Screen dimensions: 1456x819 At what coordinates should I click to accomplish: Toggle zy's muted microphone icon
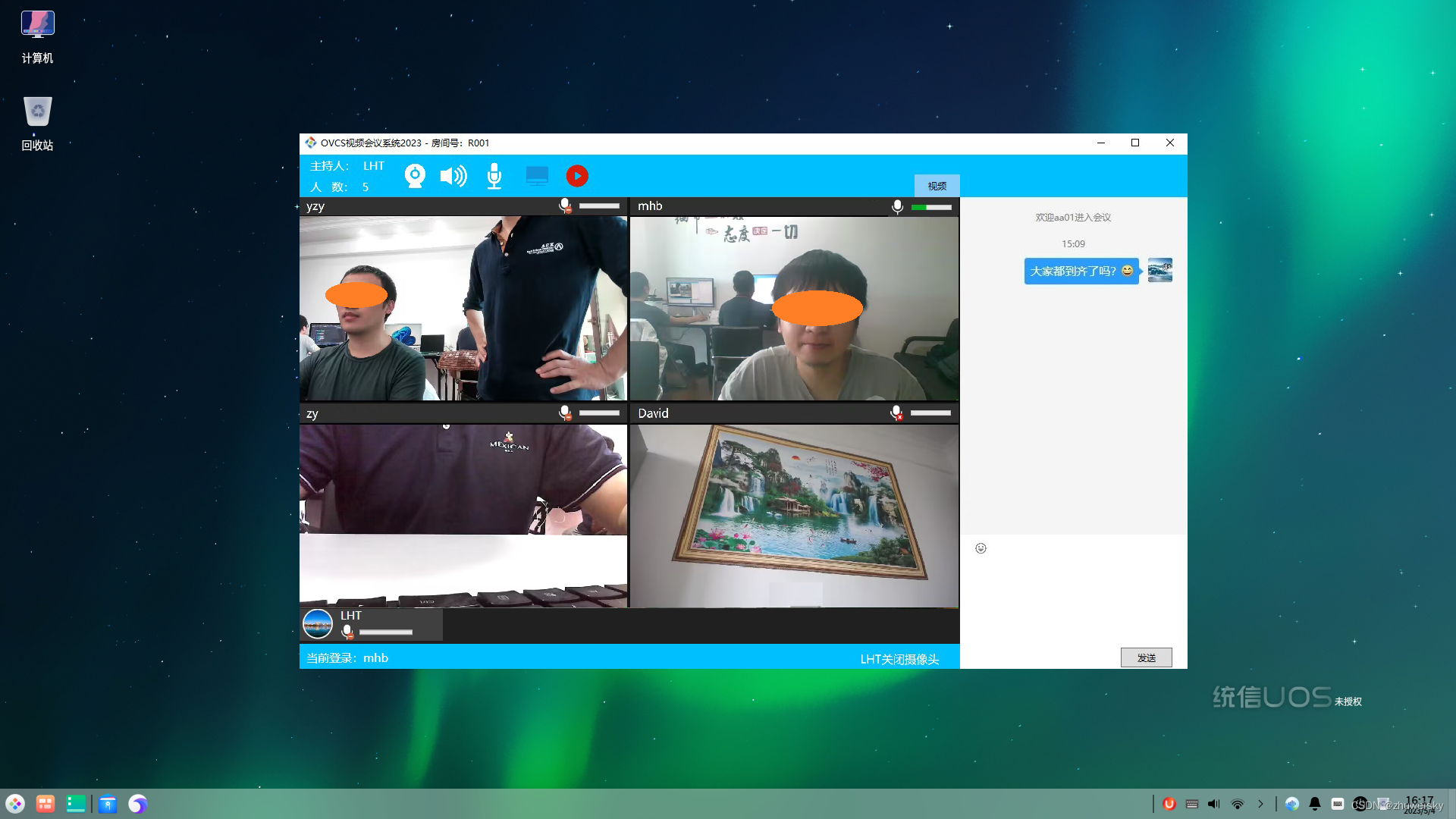[x=565, y=413]
